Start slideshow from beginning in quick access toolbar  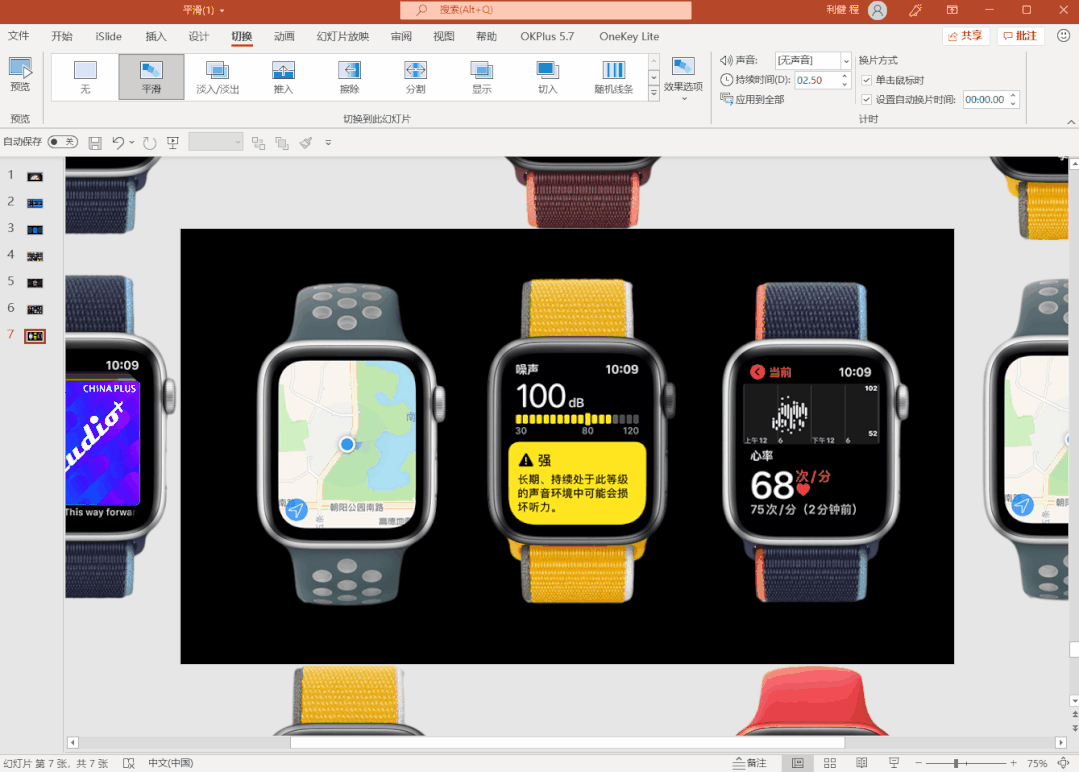pos(173,142)
